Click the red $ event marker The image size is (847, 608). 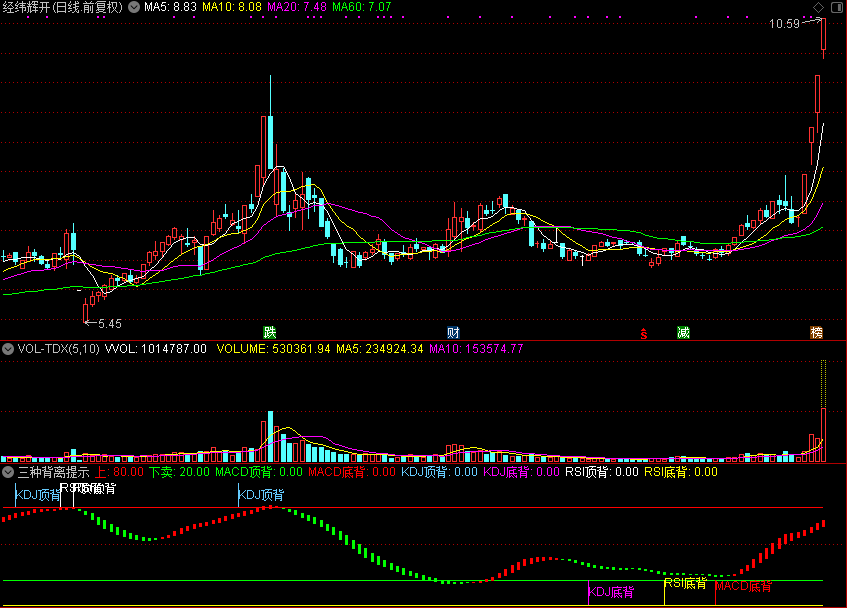pyautogui.click(x=643, y=333)
